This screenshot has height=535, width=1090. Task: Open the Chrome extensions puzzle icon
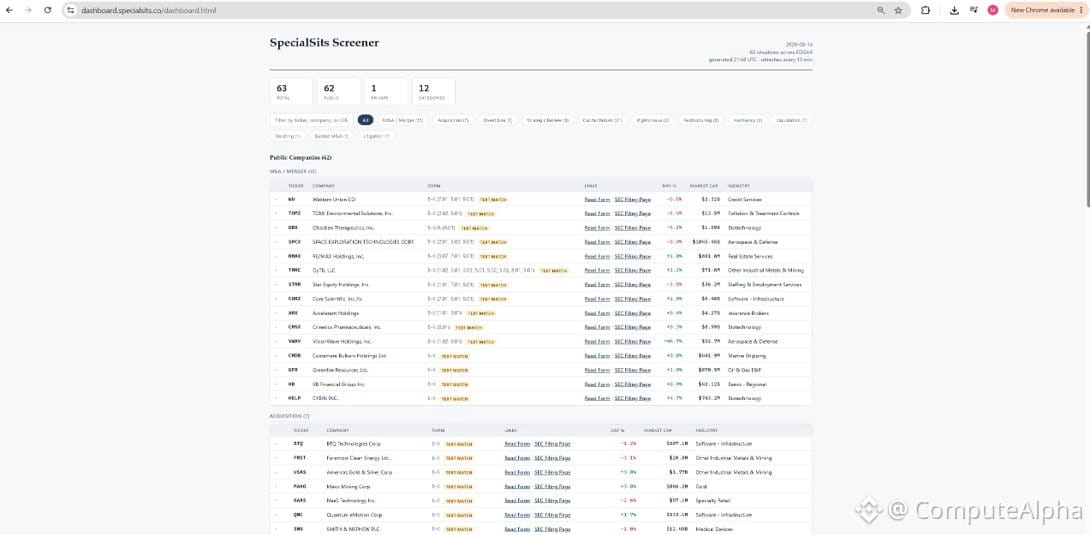pyautogui.click(x=925, y=10)
